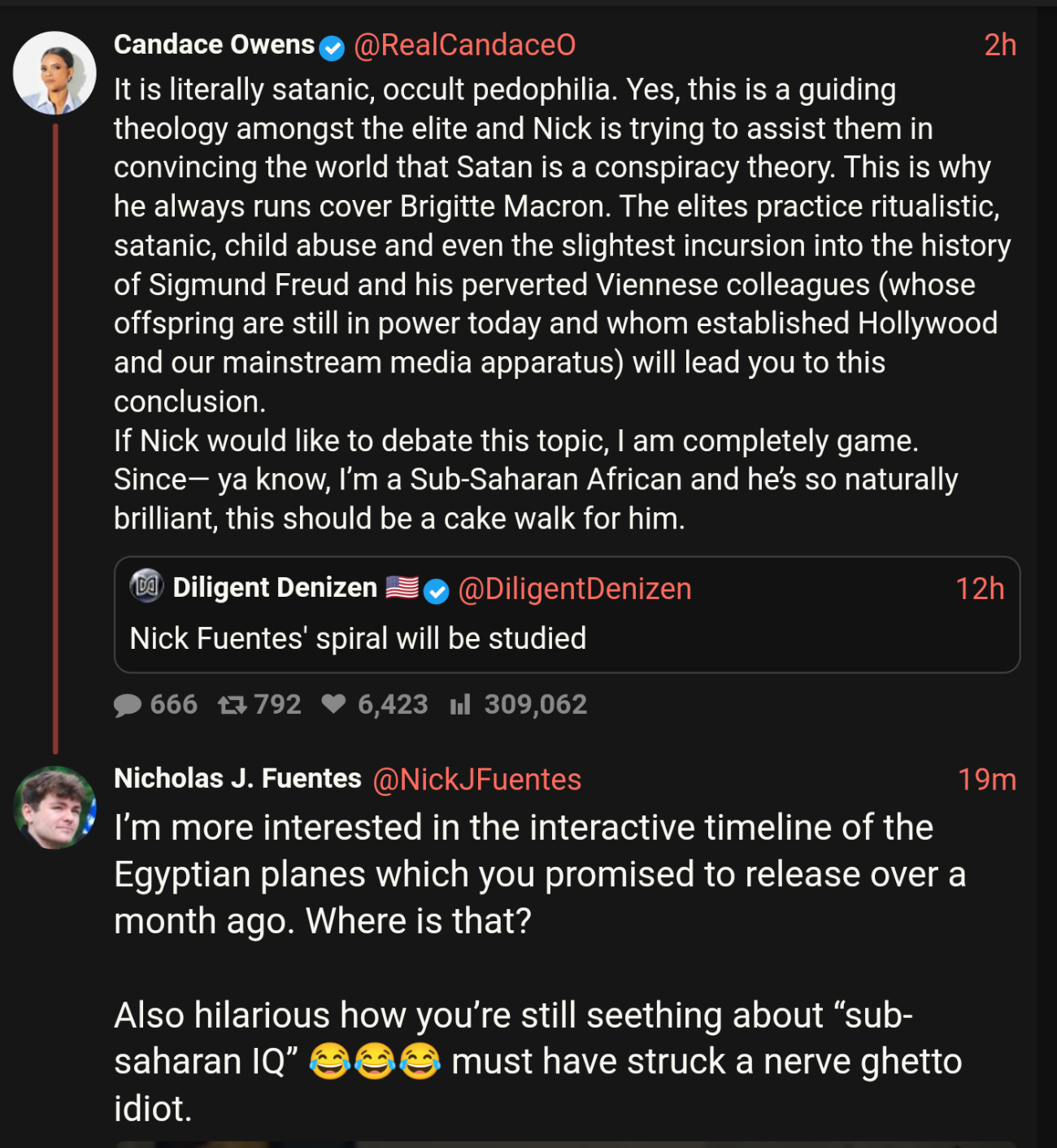Click the 12h timestamp on quoted post
The image size is (1057, 1148).
point(979,589)
